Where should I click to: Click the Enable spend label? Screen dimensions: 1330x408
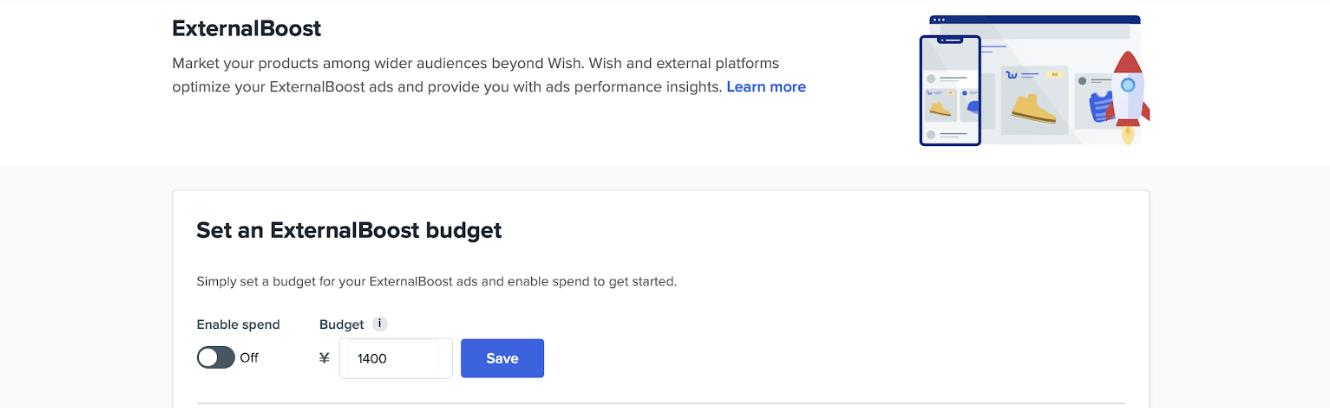pos(238,324)
